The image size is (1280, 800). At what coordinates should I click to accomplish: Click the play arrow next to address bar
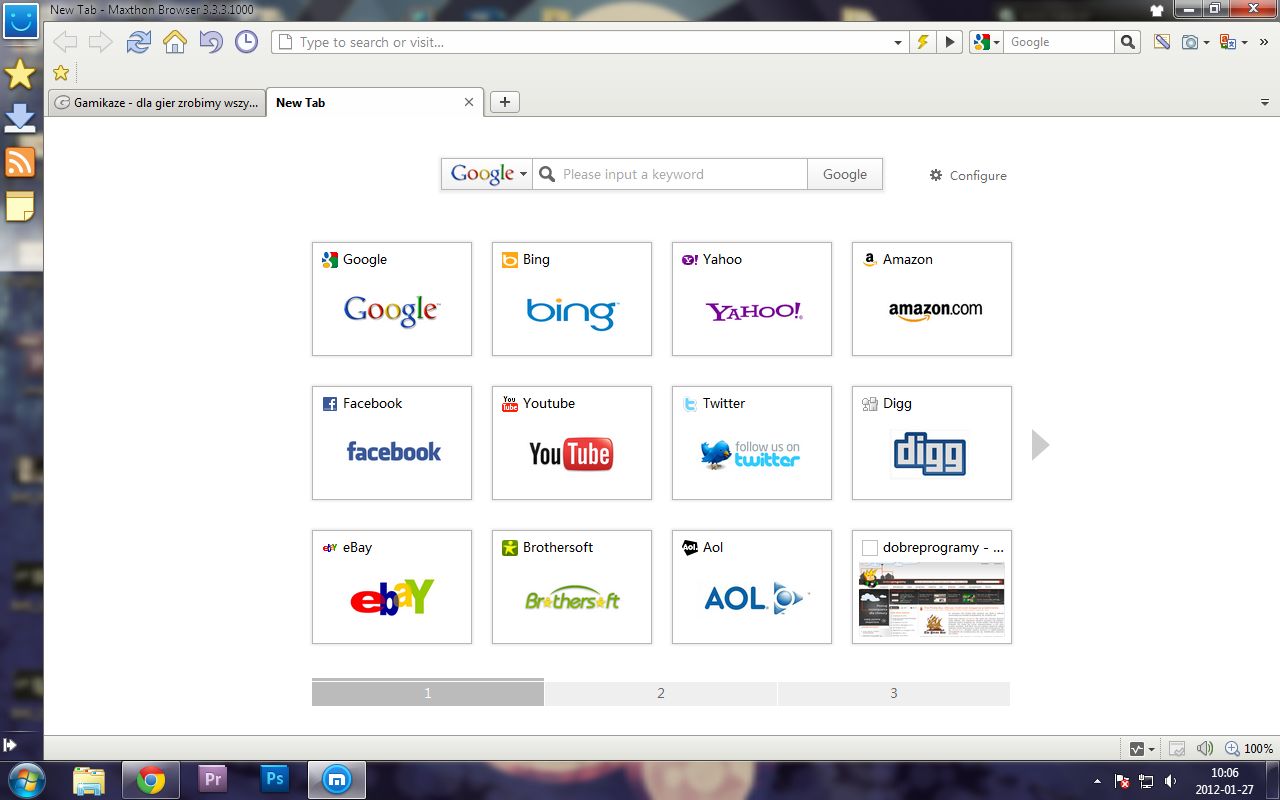(x=949, y=42)
